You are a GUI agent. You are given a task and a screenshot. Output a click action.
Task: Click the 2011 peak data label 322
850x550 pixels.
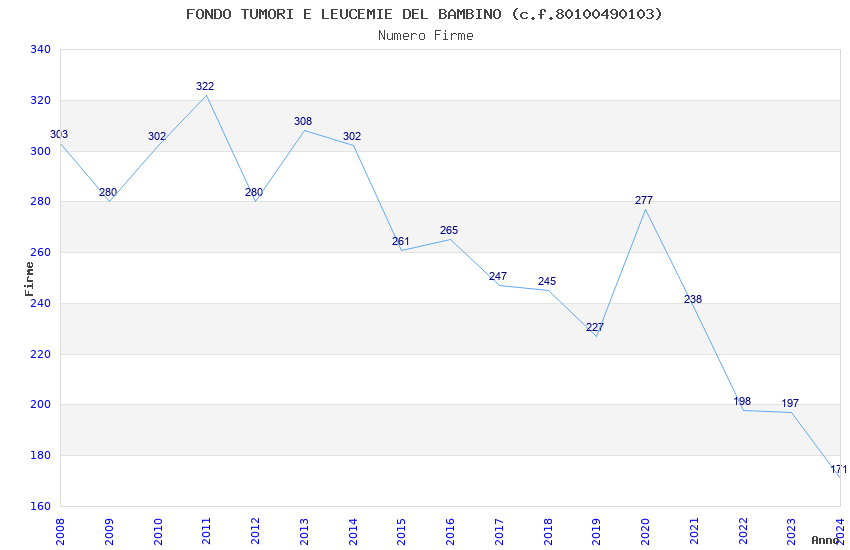tap(205, 87)
